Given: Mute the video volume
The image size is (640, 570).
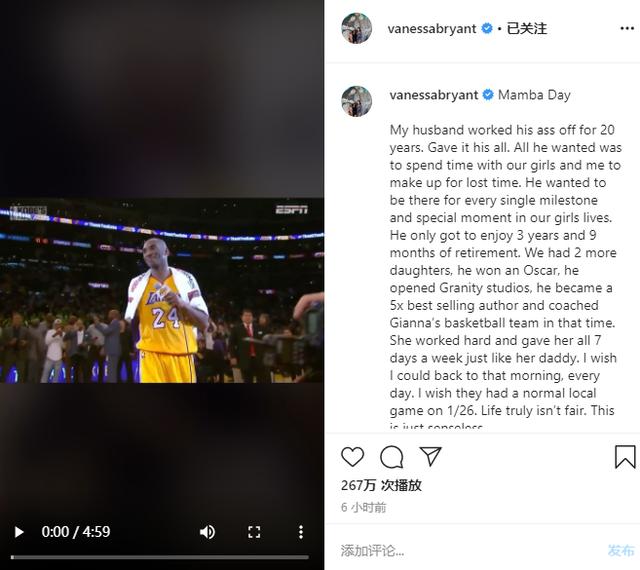Looking at the screenshot, I should (x=207, y=532).
